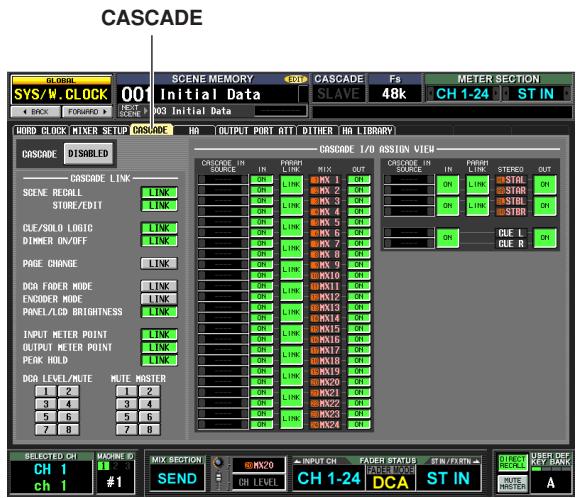Screen dimensions: 576x498
Task: Select CH 1-24 in fader status
Action: click(329, 479)
